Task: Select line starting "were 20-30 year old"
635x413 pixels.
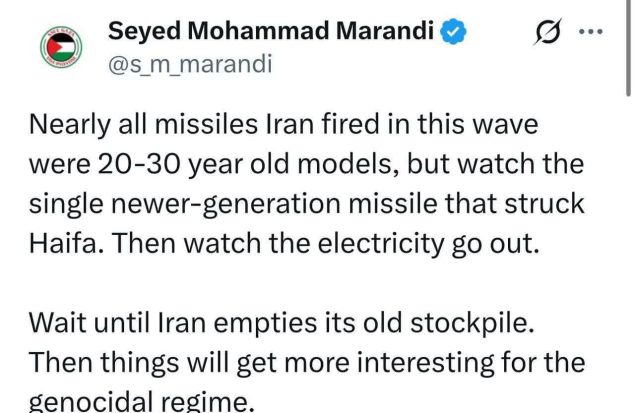Action: click(x=306, y=164)
